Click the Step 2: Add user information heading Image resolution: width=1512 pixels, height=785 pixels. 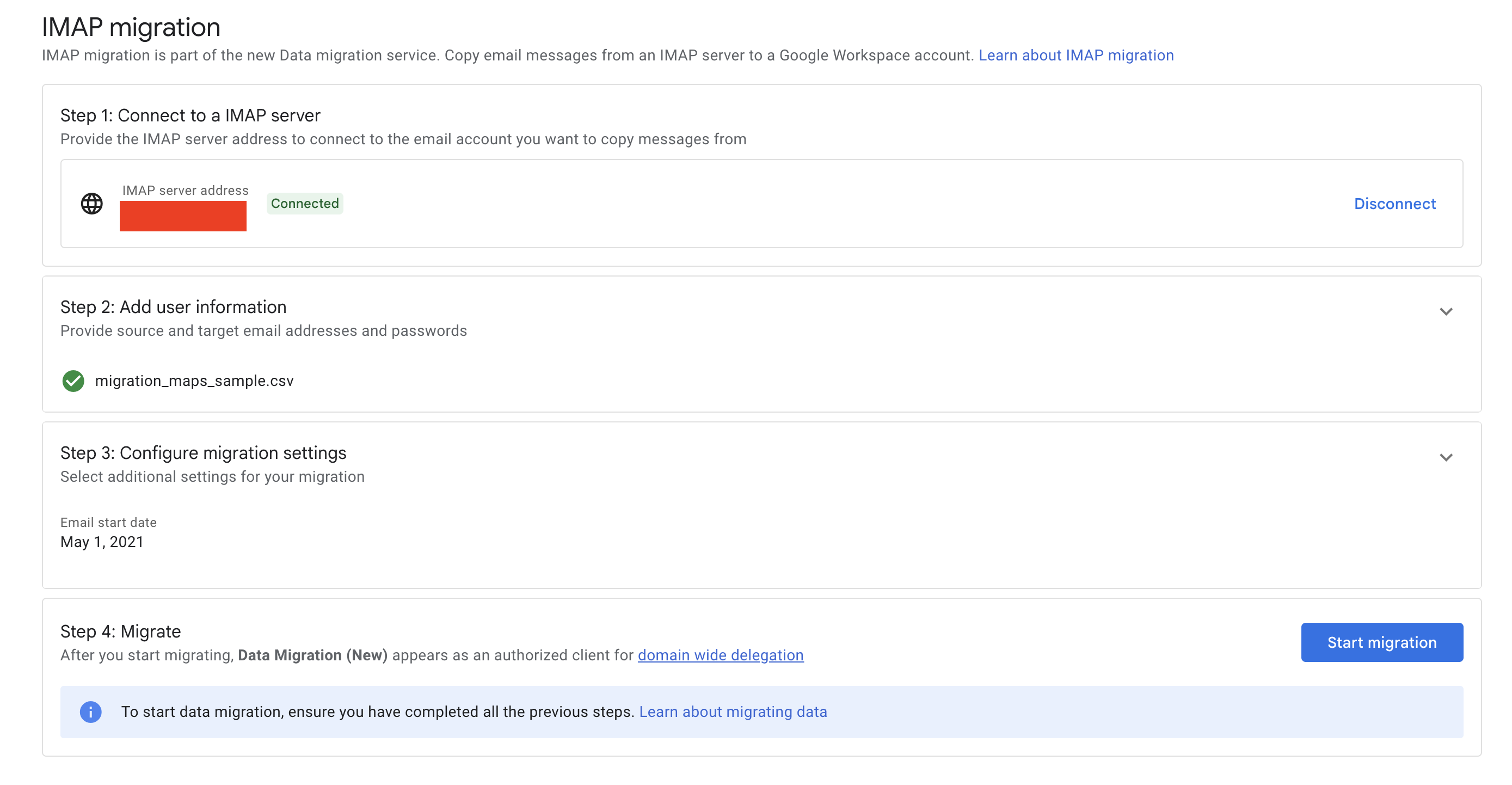pyautogui.click(x=173, y=307)
